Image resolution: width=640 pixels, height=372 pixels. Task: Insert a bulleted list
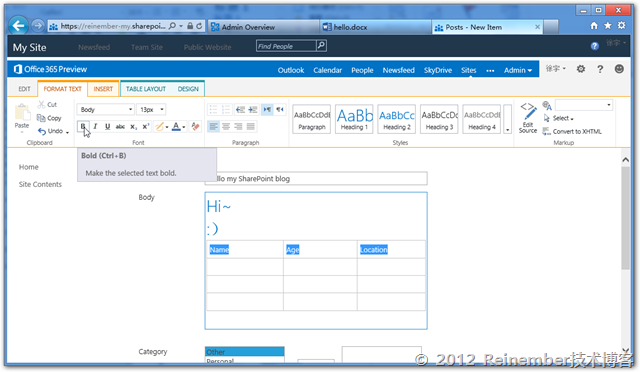coord(213,109)
